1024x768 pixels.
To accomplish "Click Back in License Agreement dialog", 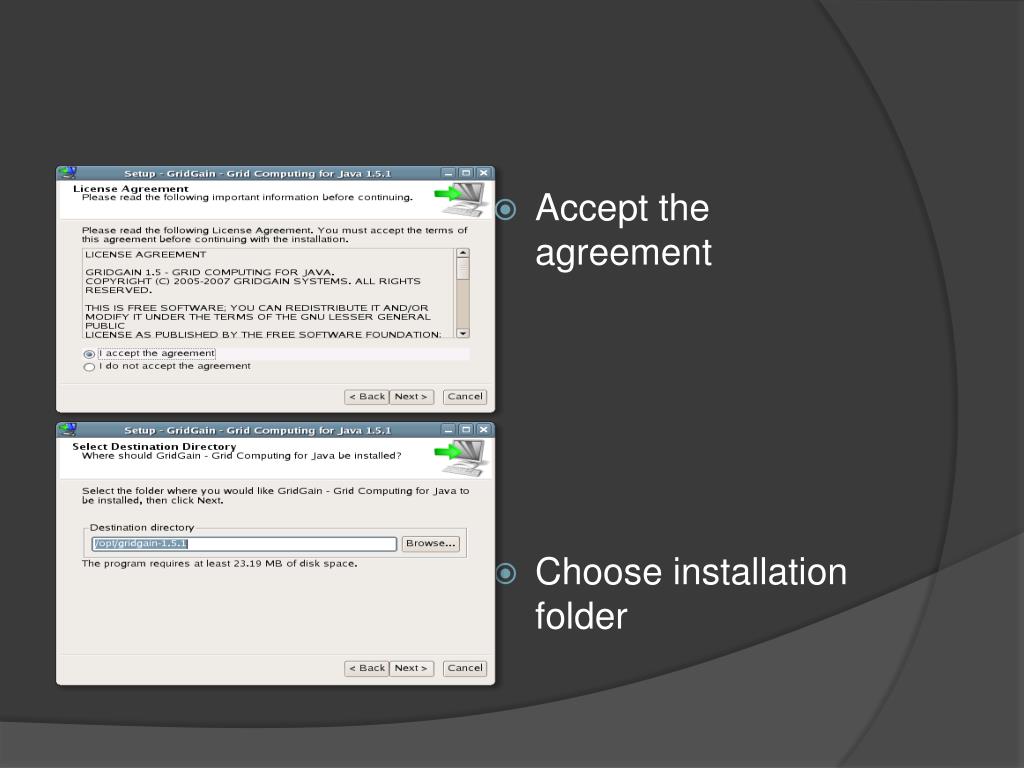I will 367,396.
